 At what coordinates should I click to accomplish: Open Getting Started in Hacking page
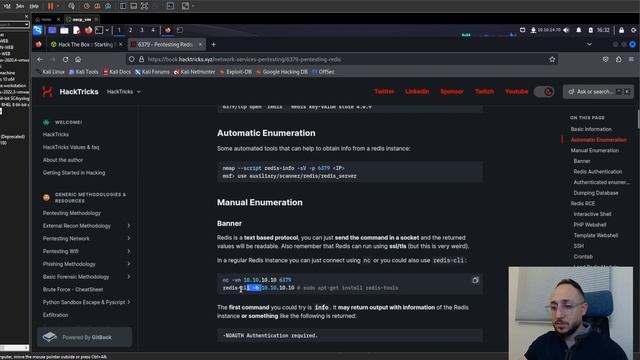(x=74, y=173)
